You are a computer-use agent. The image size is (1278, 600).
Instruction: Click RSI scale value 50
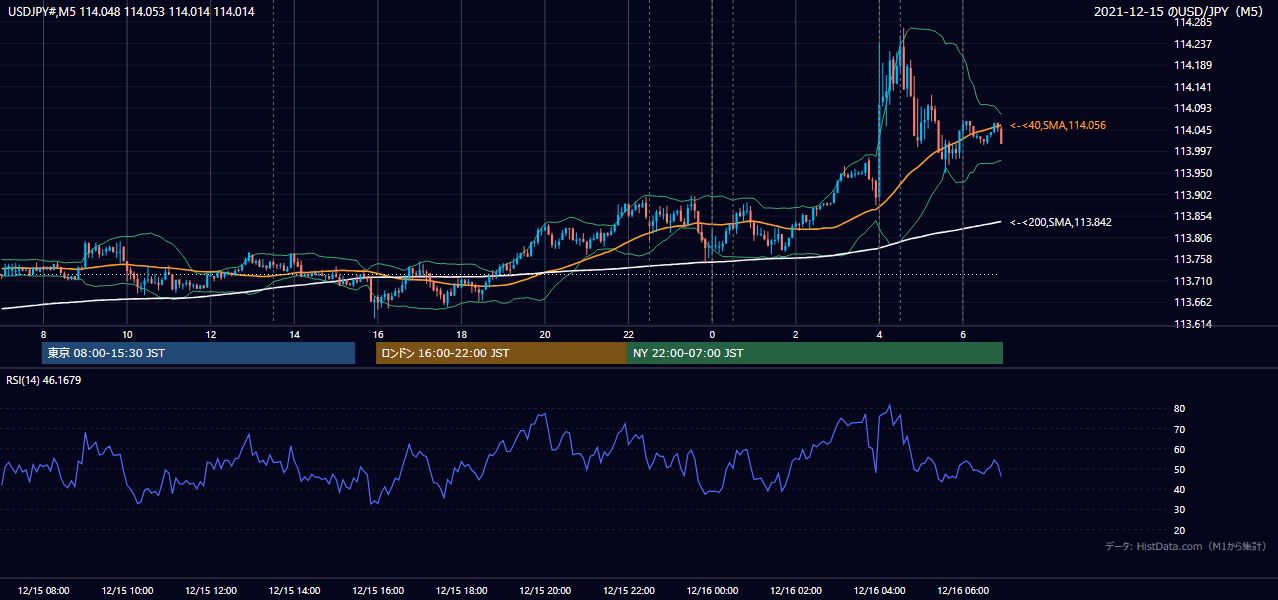1180,470
